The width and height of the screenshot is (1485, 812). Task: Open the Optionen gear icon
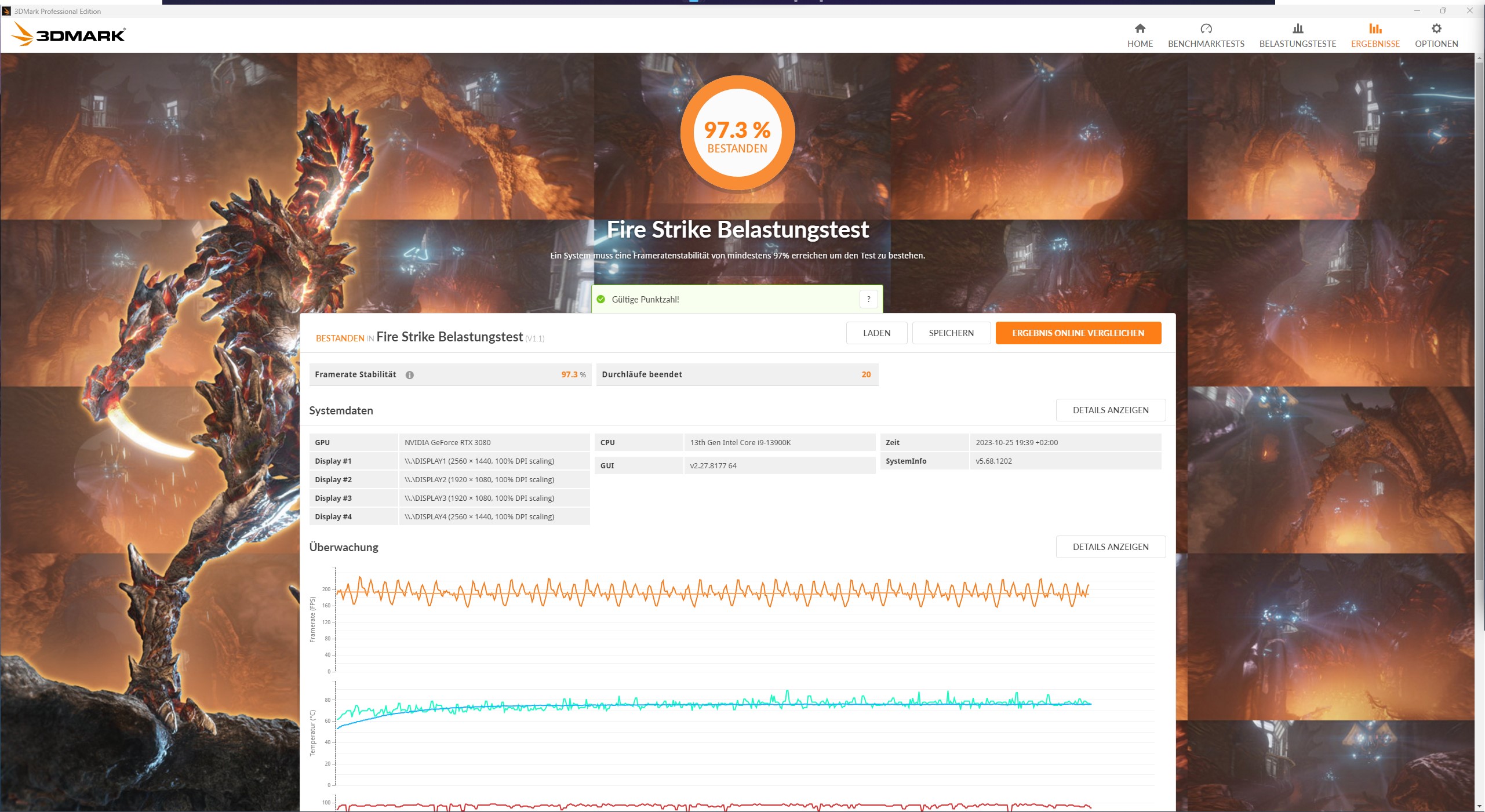[x=1436, y=29]
